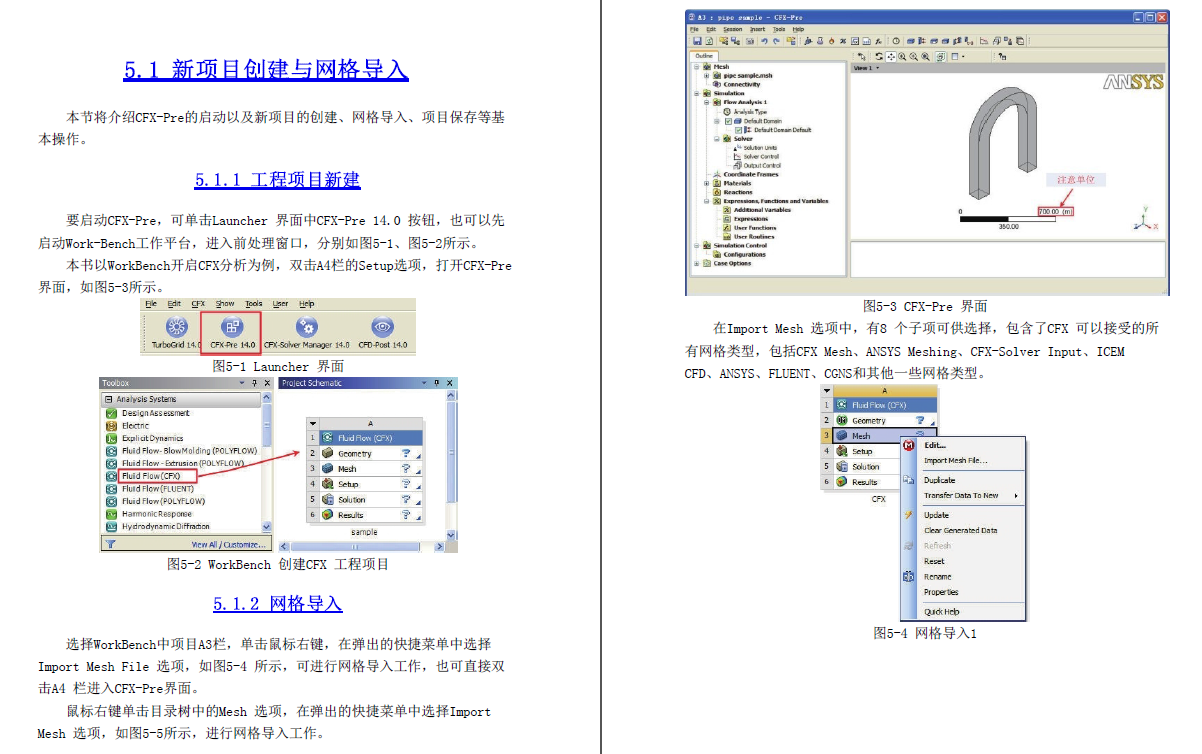Select Design Assessment in Toolbox
The width and height of the screenshot is (1202, 754).
(155, 413)
